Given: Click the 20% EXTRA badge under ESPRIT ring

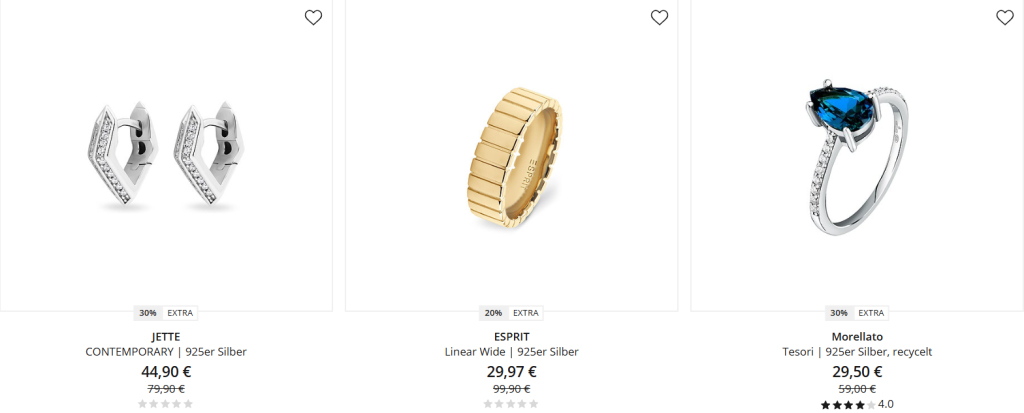Looking at the screenshot, I should (x=511, y=313).
